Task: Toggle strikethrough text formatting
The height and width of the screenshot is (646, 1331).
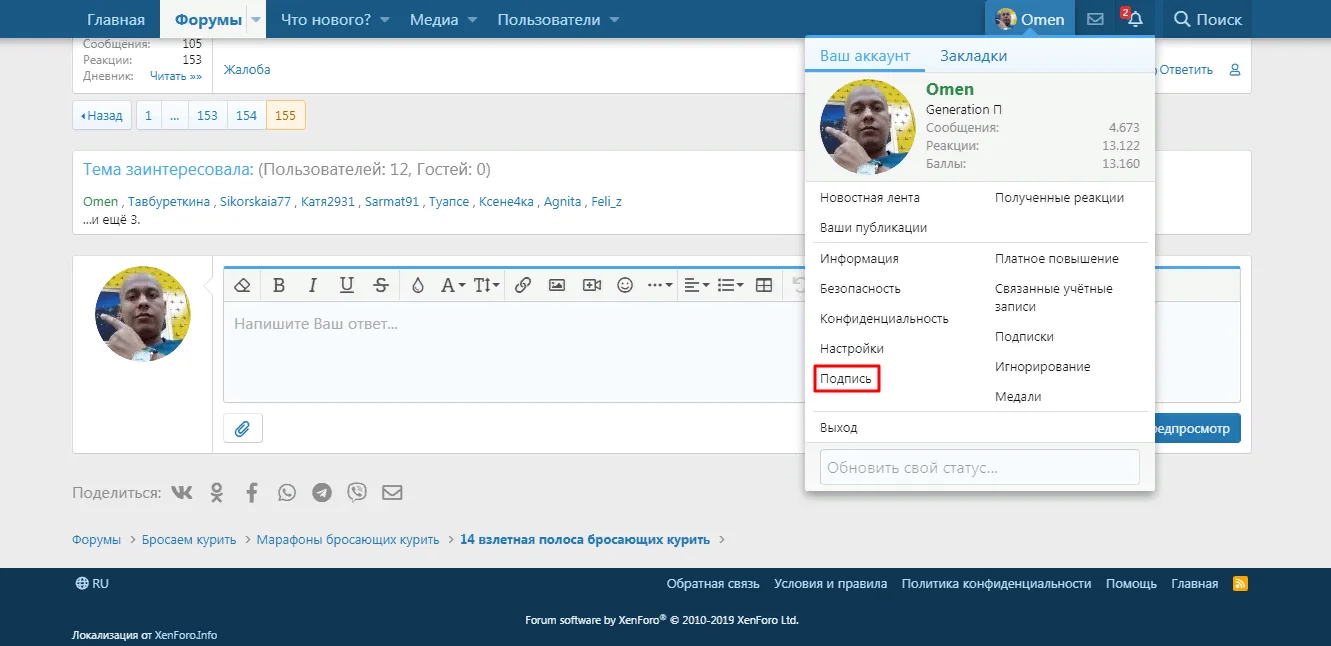Action: 380,285
